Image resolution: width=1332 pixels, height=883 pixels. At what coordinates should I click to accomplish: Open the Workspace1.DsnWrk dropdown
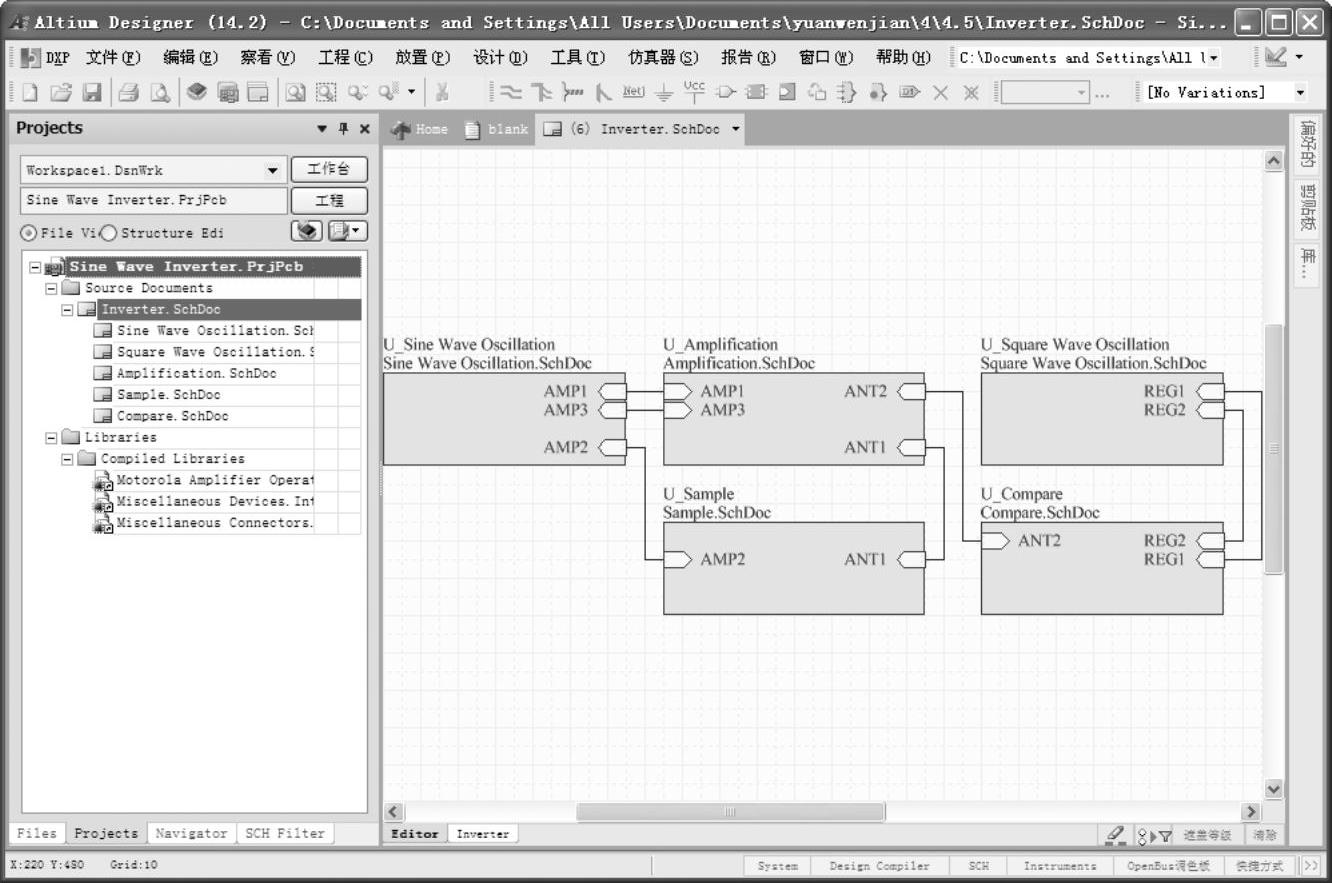click(x=273, y=171)
